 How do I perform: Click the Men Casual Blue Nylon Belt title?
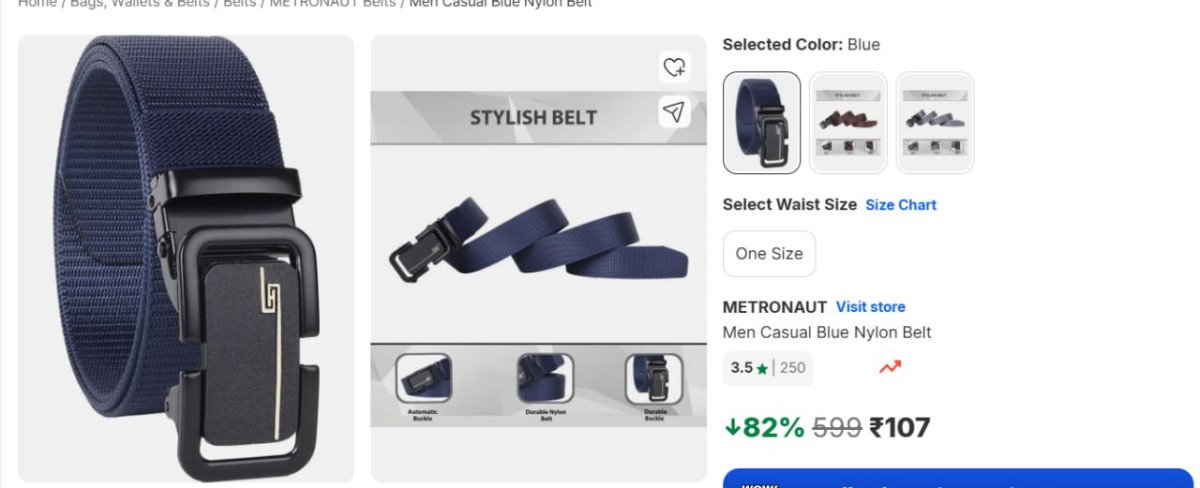tap(827, 332)
